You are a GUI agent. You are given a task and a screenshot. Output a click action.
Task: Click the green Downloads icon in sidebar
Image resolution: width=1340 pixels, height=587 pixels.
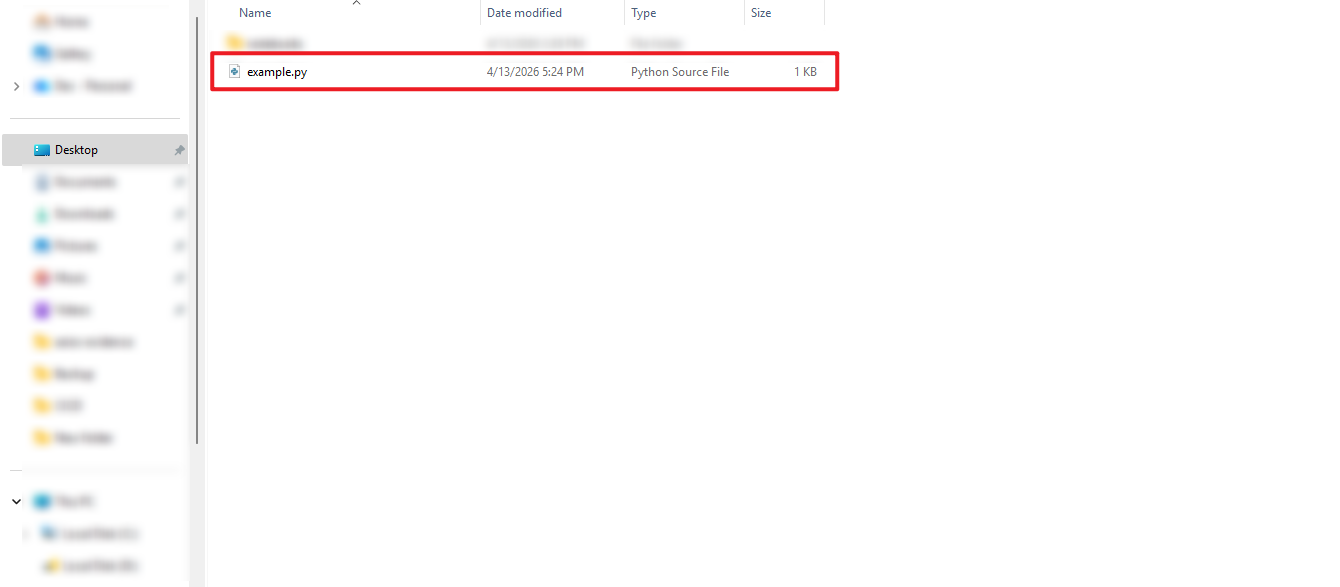pyautogui.click(x=42, y=214)
